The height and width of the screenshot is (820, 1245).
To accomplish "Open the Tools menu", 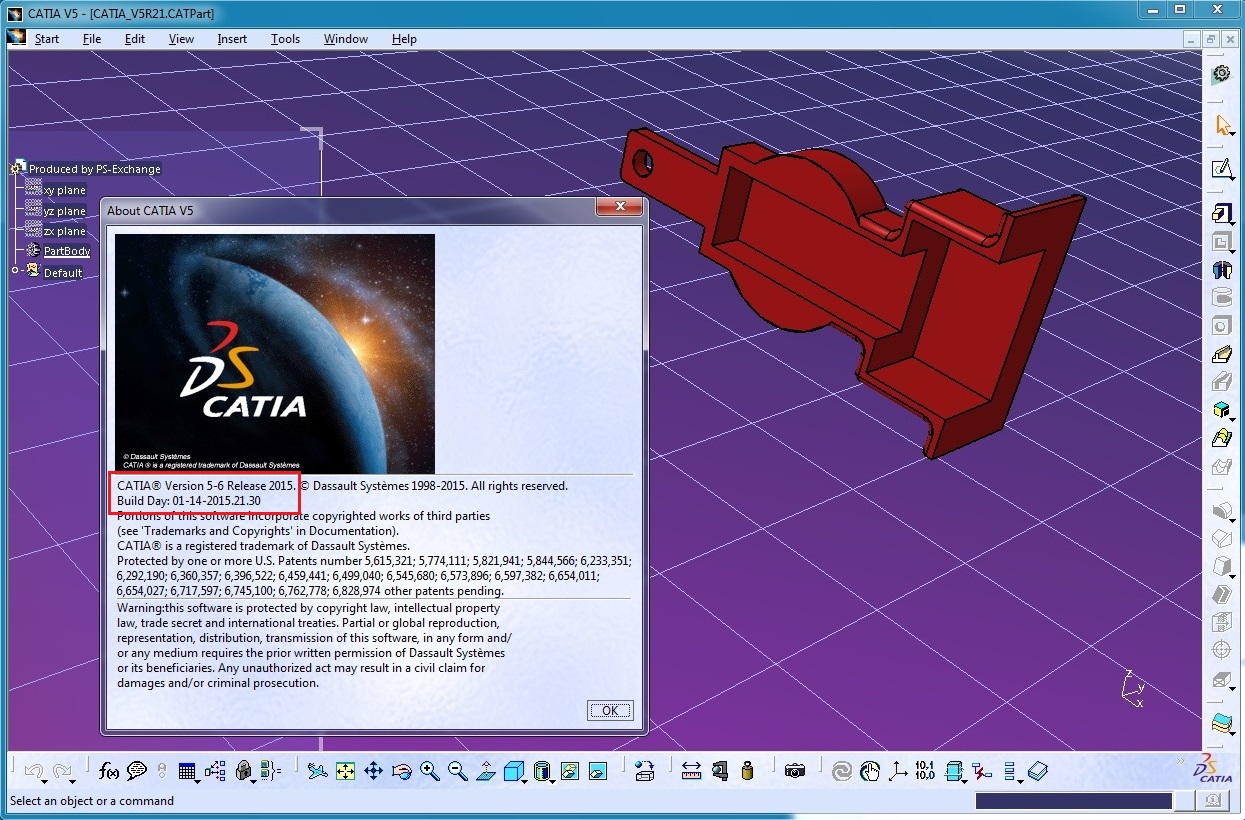I will click(285, 39).
